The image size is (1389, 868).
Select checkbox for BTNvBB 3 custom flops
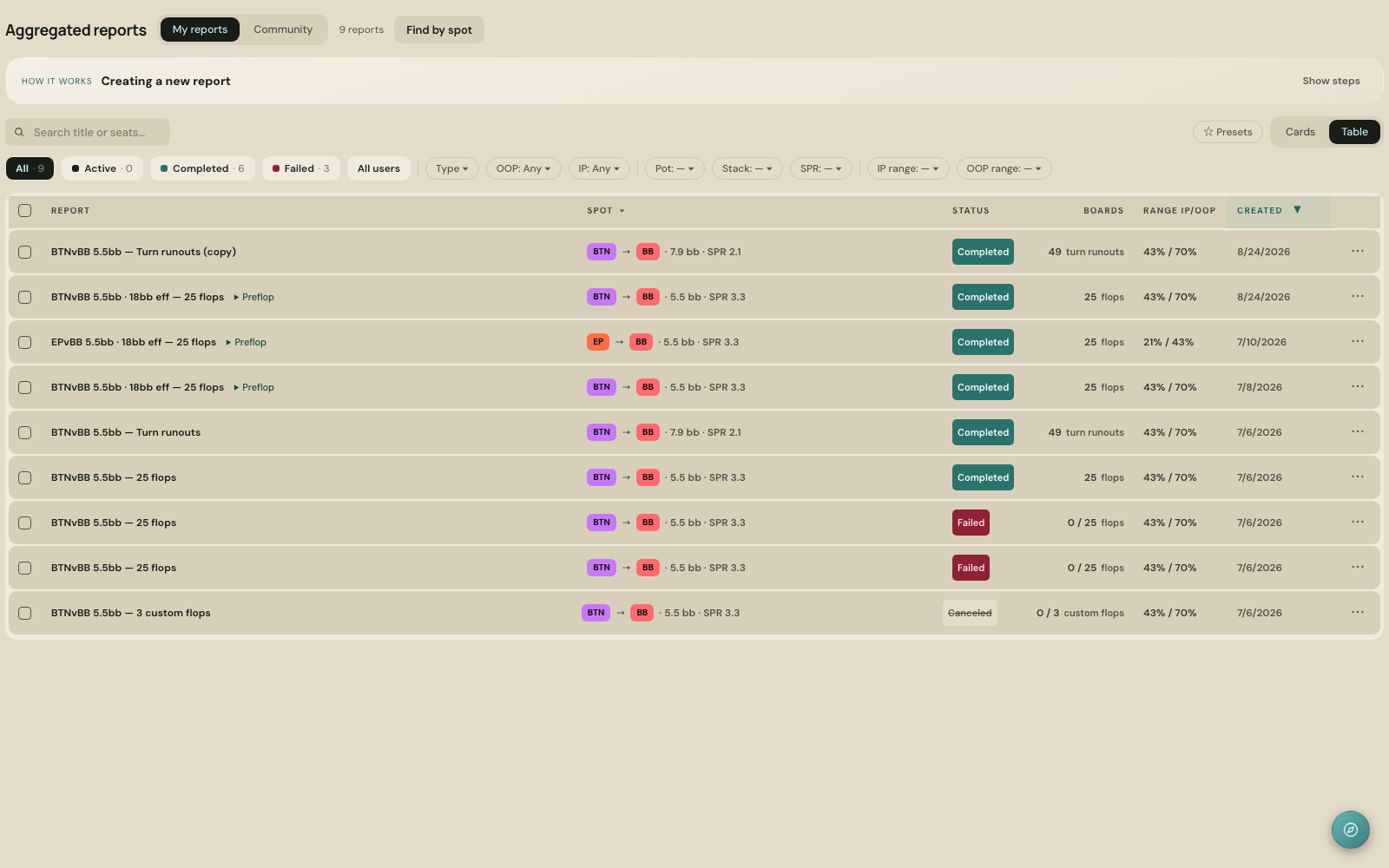click(x=25, y=613)
